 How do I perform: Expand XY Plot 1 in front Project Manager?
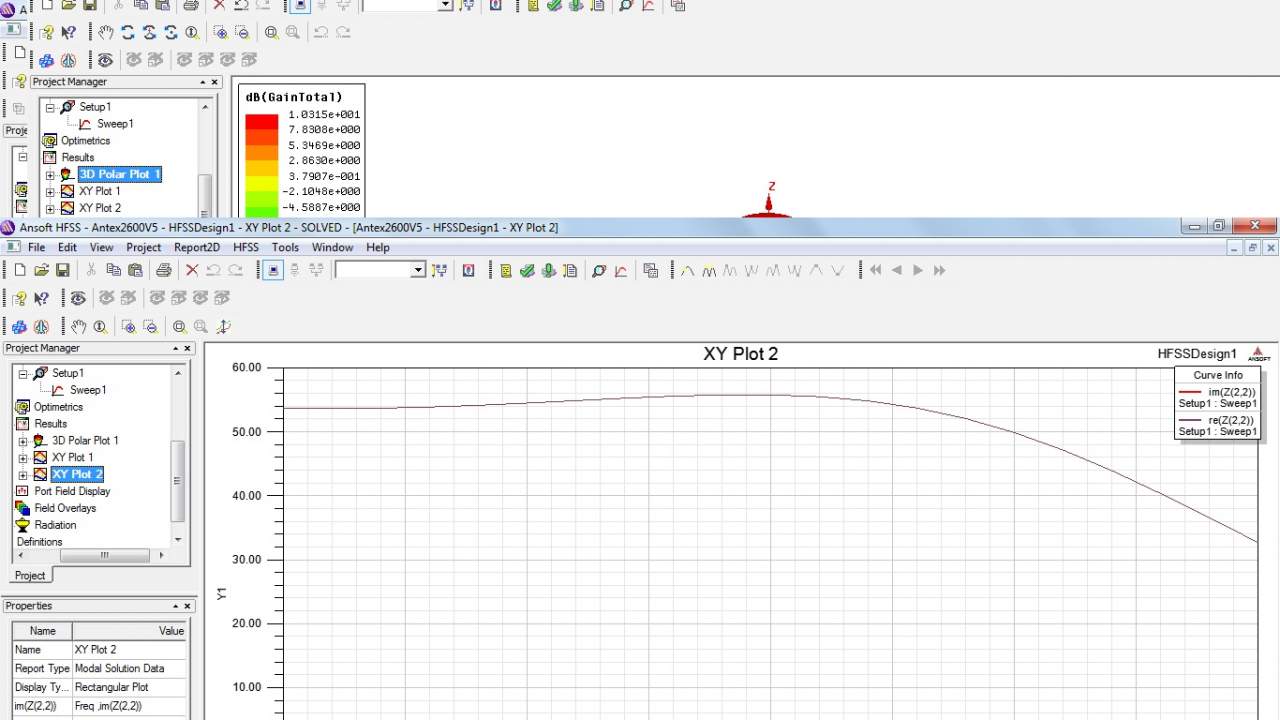tap(23, 458)
